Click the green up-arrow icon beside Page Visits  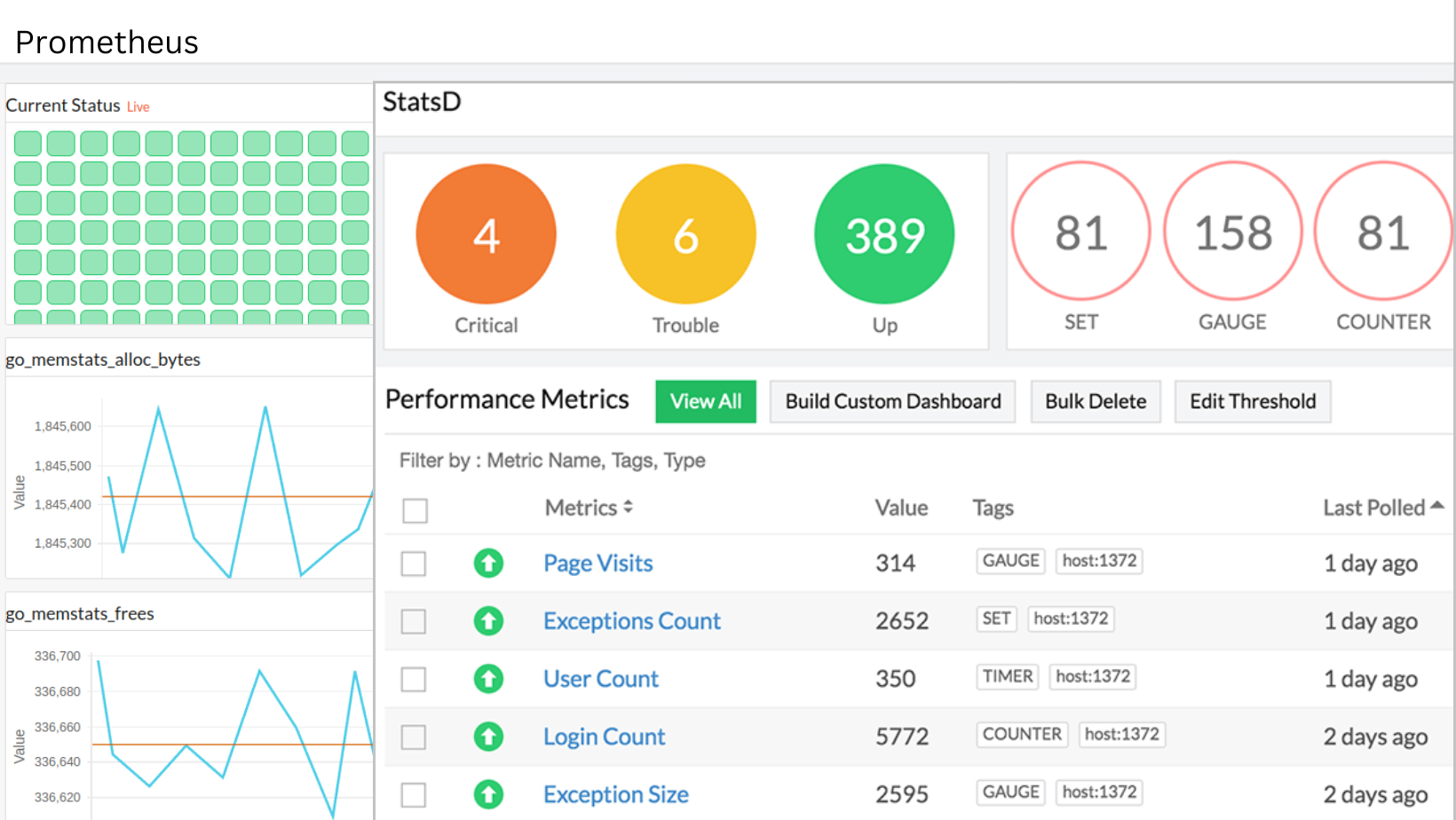[488, 563]
